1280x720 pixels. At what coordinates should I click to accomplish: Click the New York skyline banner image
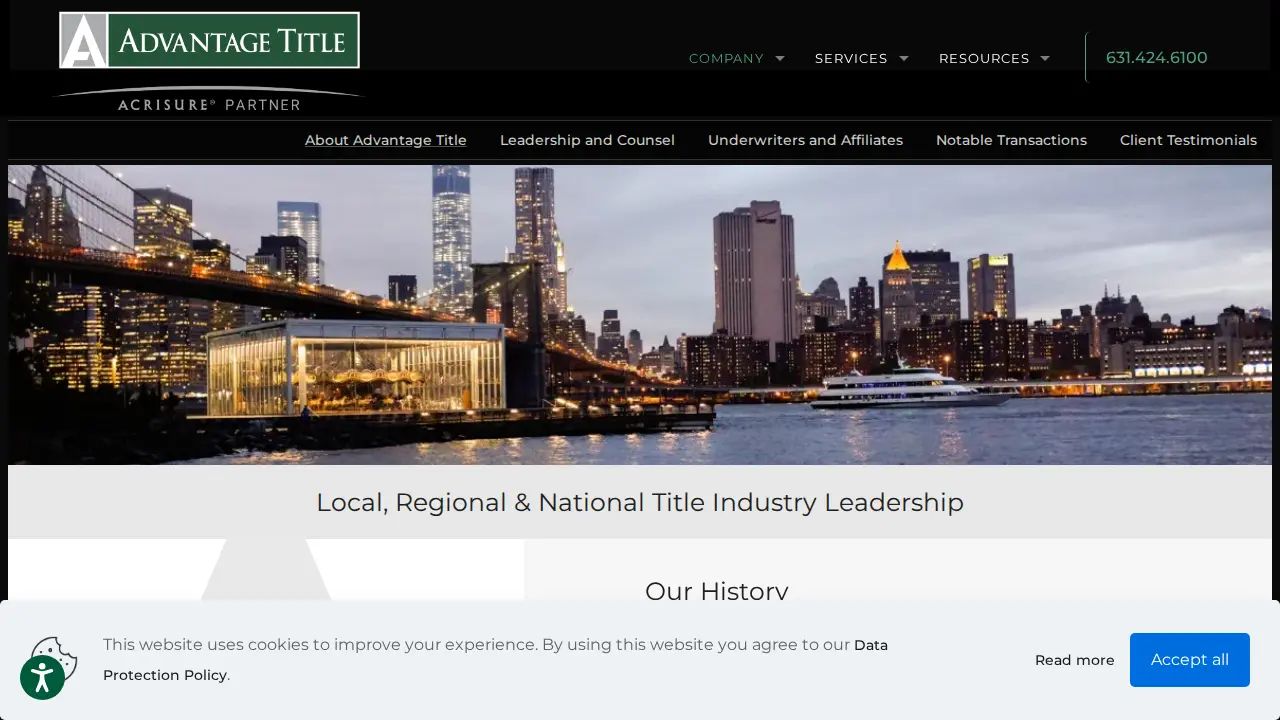640,315
